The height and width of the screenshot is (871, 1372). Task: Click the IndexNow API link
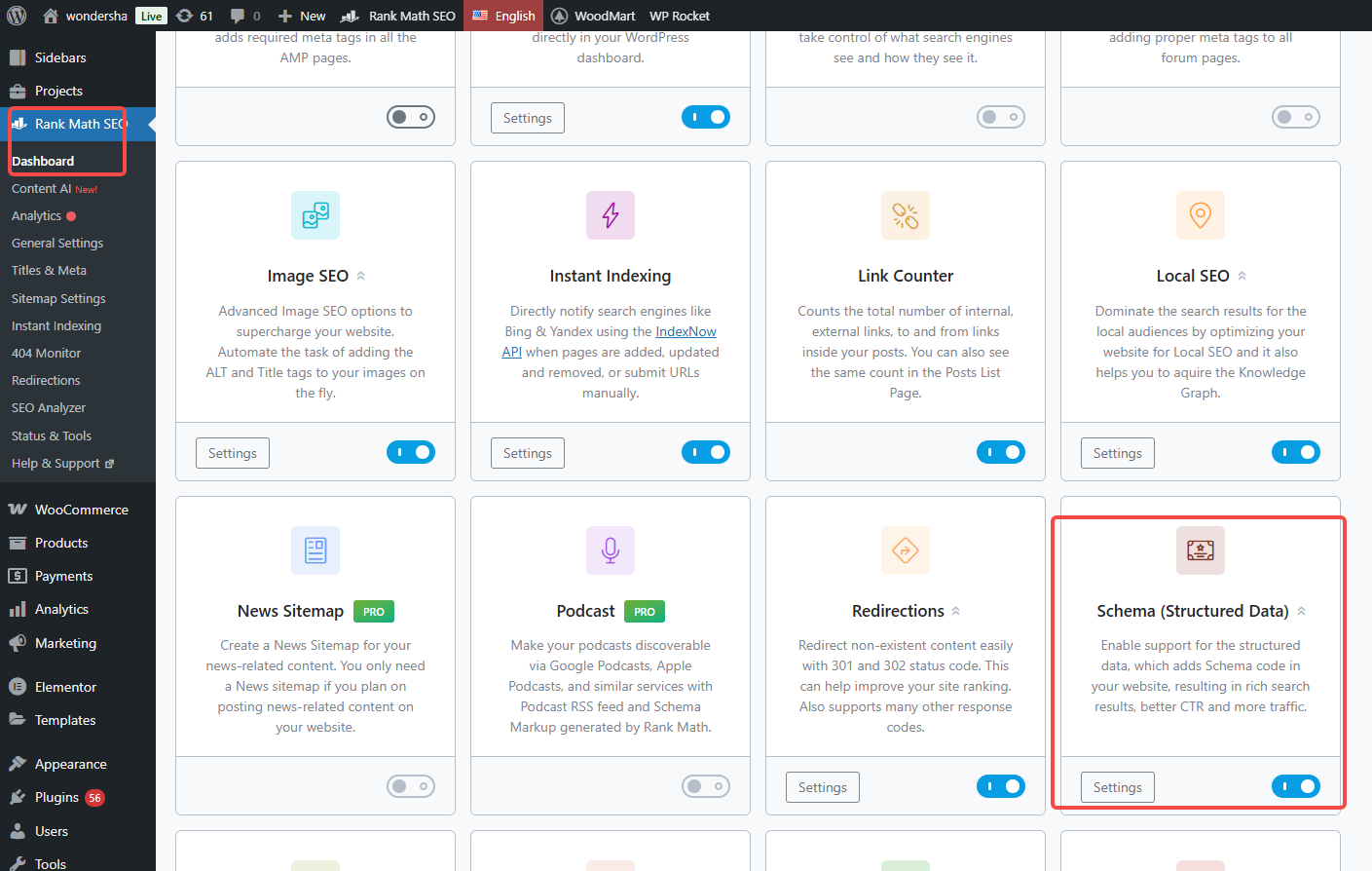coord(685,330)
